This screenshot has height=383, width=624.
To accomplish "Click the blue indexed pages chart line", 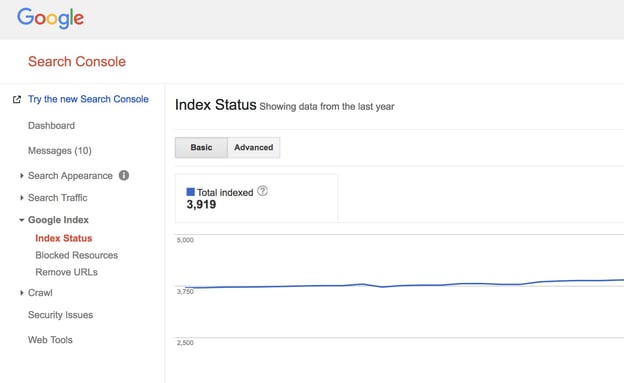I will coord(404,285).
